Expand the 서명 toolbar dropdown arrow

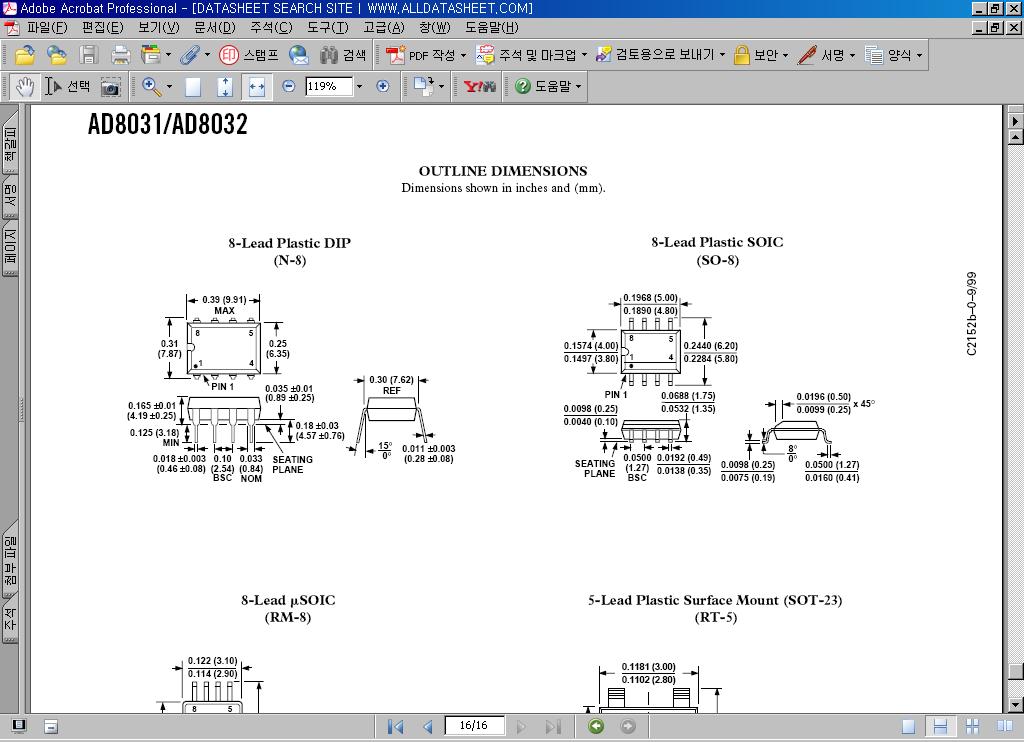[852, 56]
